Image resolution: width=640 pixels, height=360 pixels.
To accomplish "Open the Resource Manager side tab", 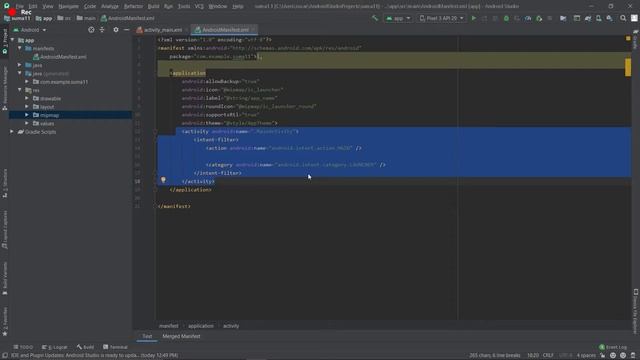I will point(4,89).
